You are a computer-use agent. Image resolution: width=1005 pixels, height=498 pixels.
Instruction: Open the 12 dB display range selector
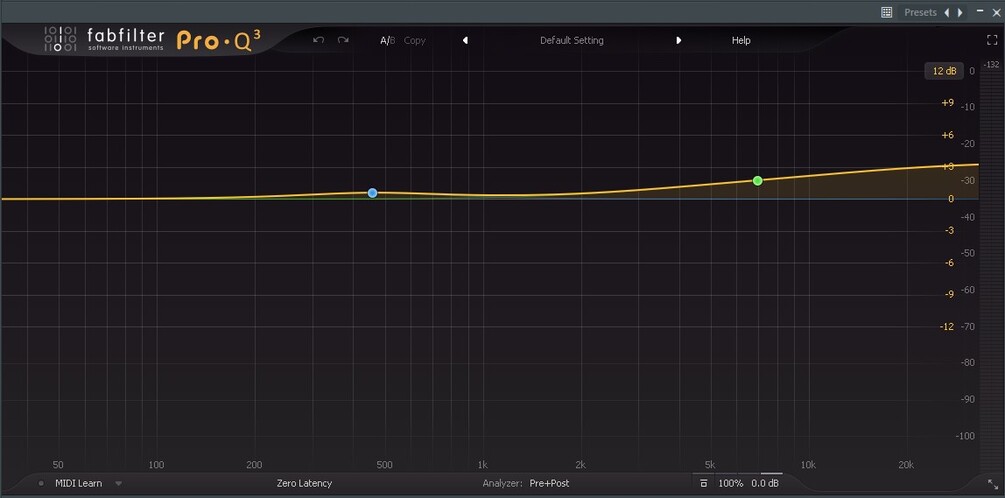944,71
